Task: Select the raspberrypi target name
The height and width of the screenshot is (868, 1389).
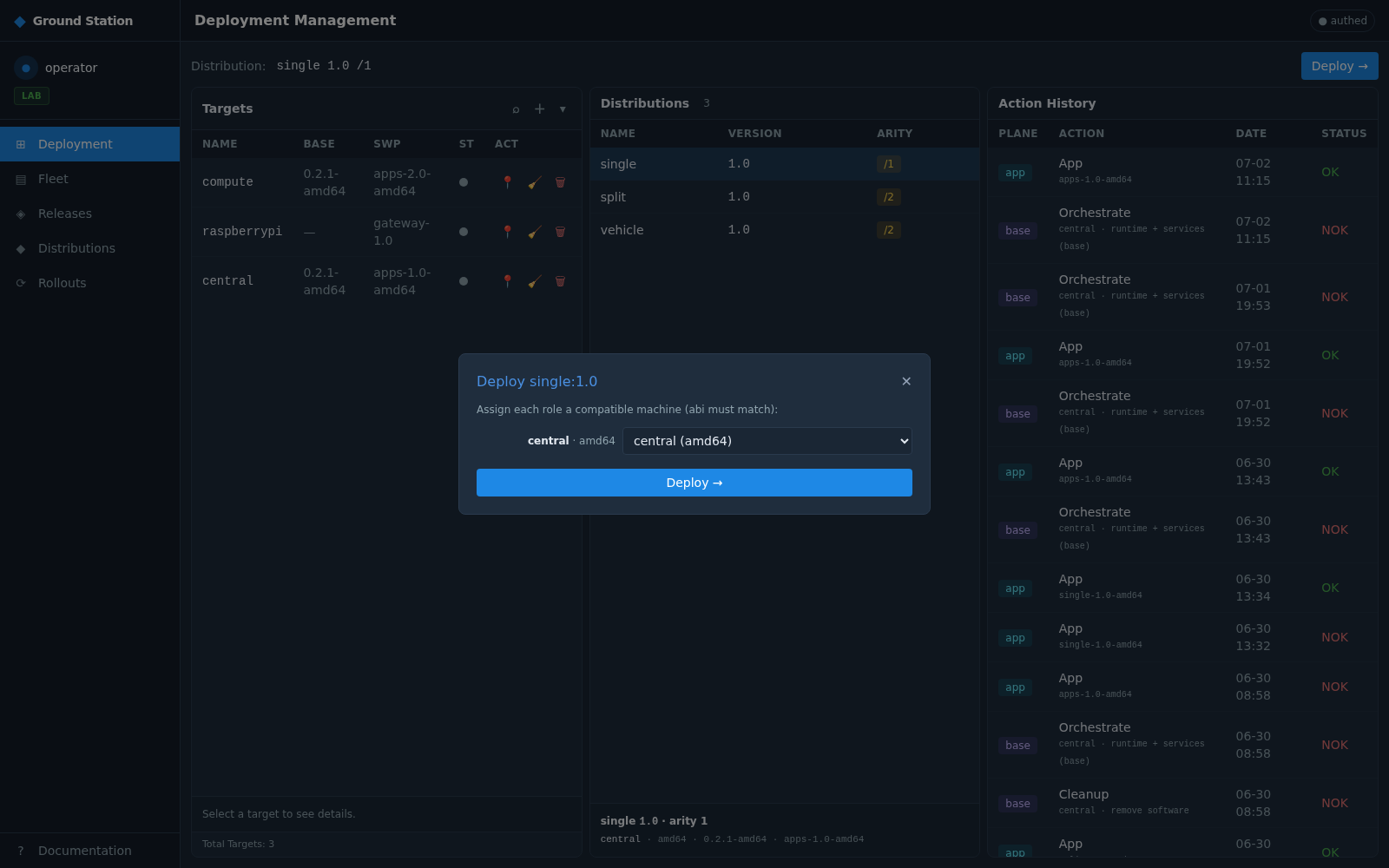Action: [242, 232]
